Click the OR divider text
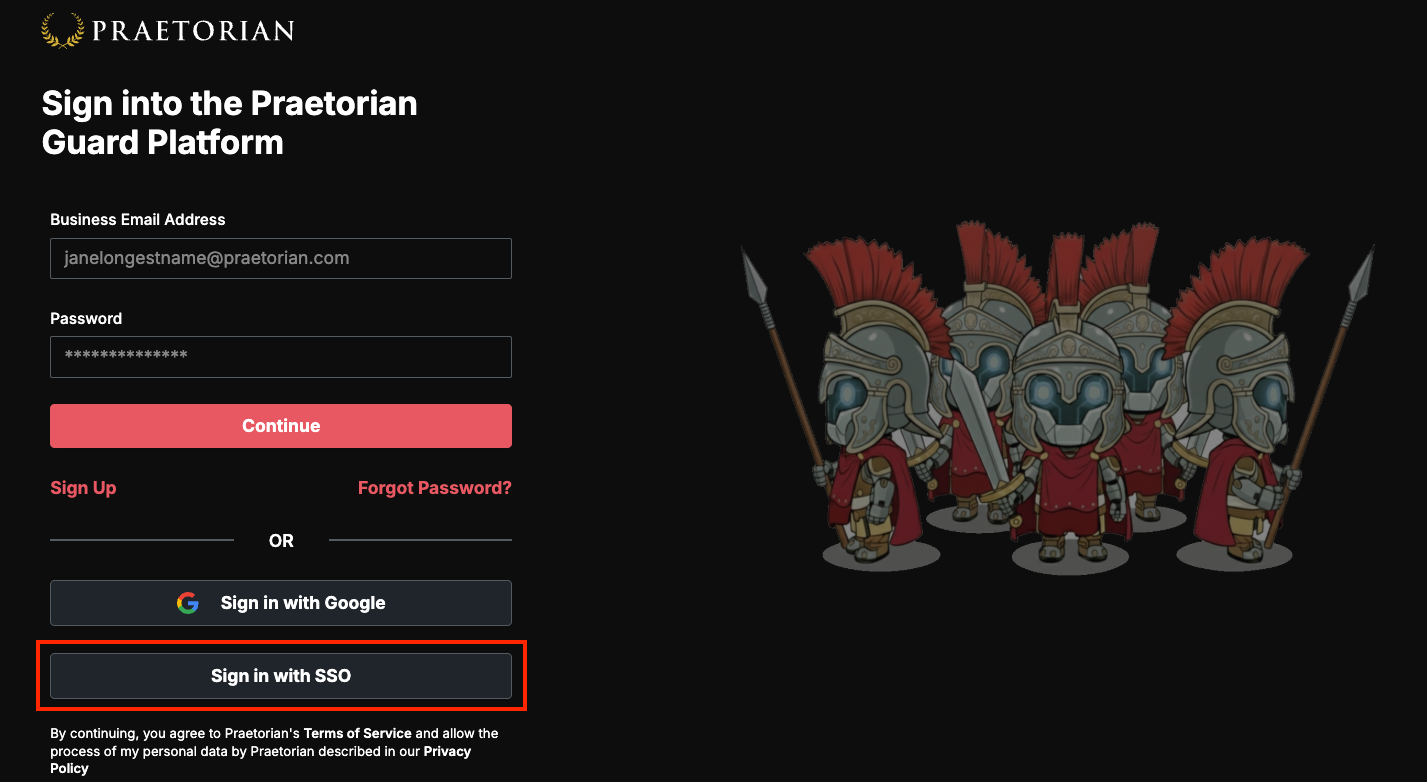This screenshot has height=782, width=1427. [x=281, y=541]
